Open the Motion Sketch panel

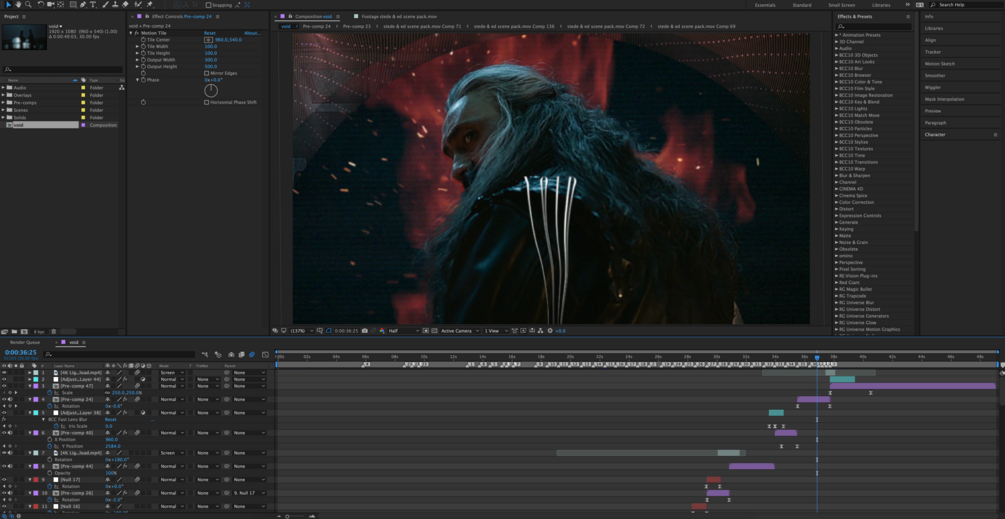tap(940, 63)
